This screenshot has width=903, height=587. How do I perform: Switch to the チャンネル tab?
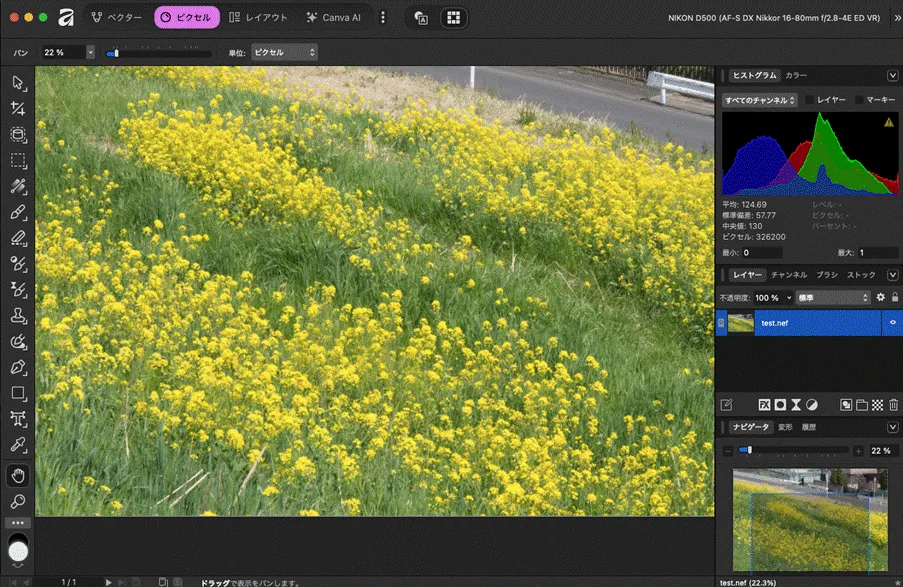[x=789, y=274]
